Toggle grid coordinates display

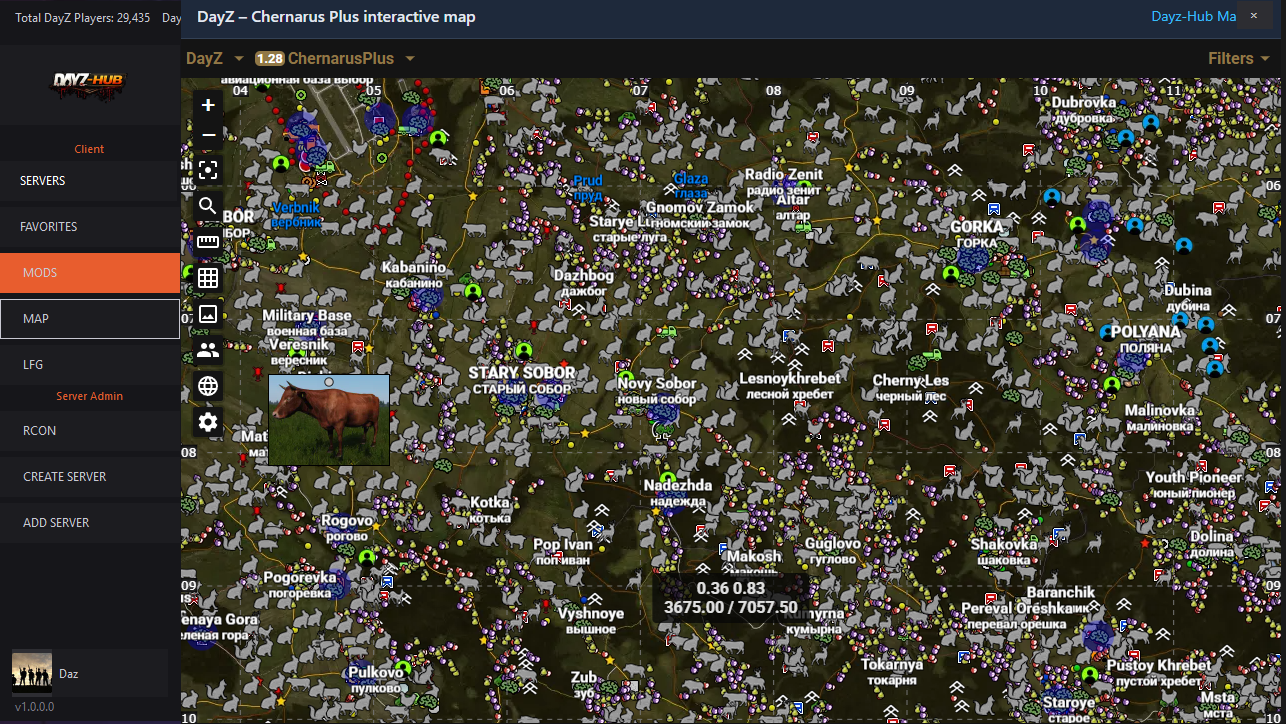(207, 277)
